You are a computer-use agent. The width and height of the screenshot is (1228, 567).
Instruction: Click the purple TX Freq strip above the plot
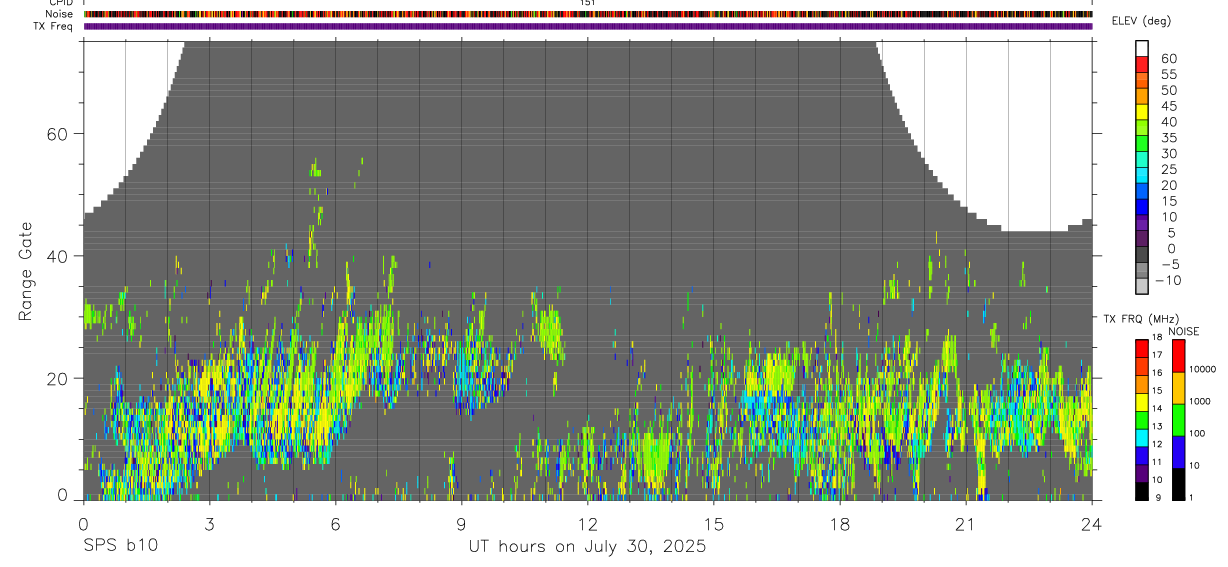coord(588,26)
